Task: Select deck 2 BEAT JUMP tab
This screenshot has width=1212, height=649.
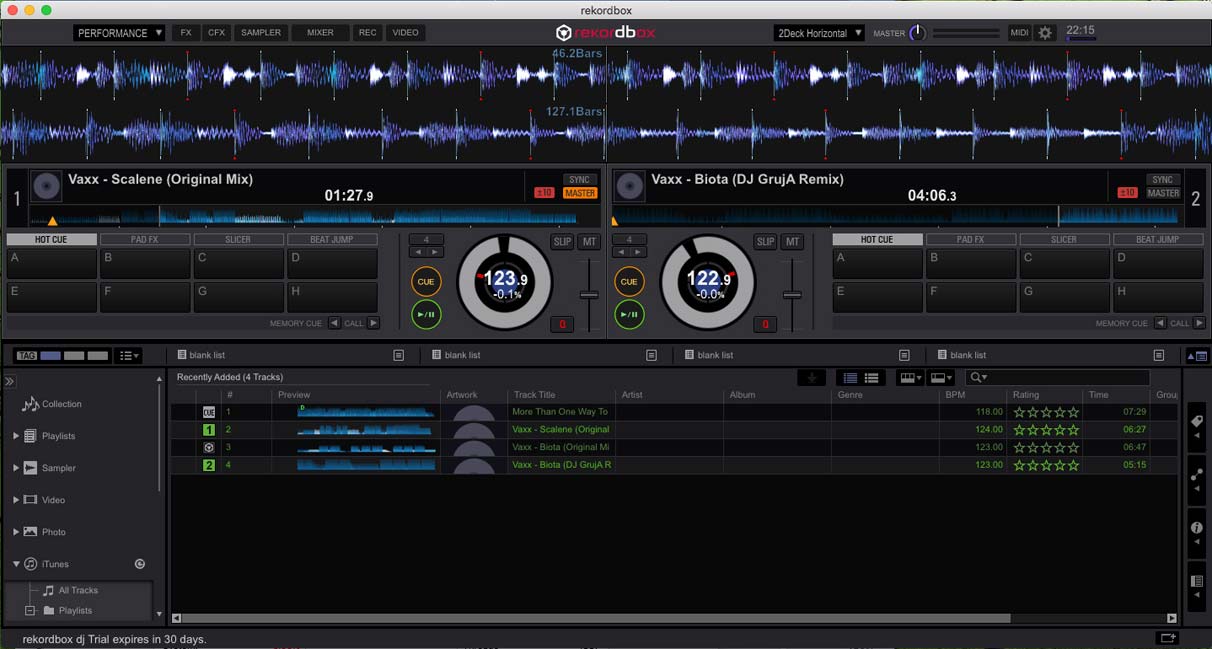Action: (1158, 240)
